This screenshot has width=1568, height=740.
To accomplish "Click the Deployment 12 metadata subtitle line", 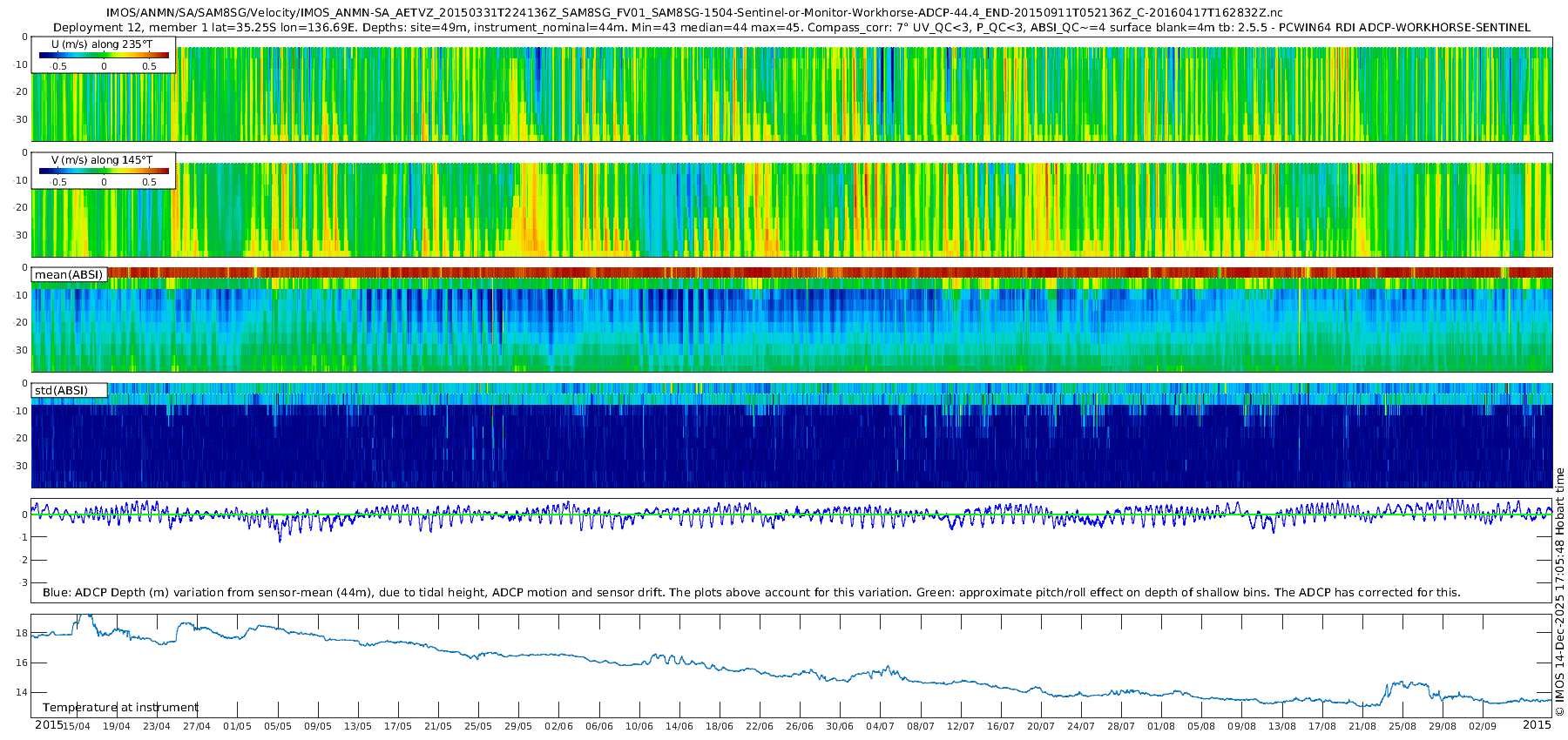I will coord(792,27).
